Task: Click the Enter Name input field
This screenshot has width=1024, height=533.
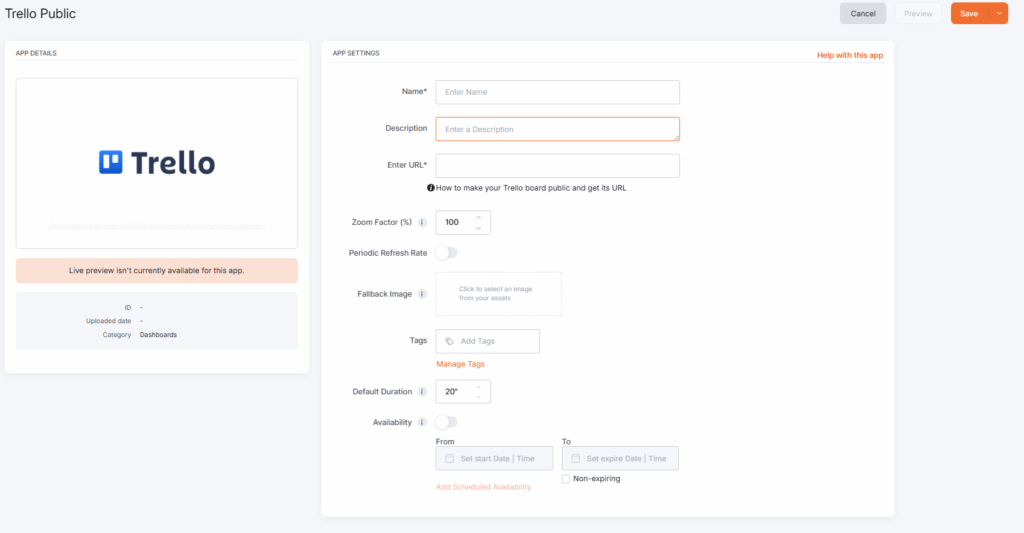Action: tap(557, 92)
